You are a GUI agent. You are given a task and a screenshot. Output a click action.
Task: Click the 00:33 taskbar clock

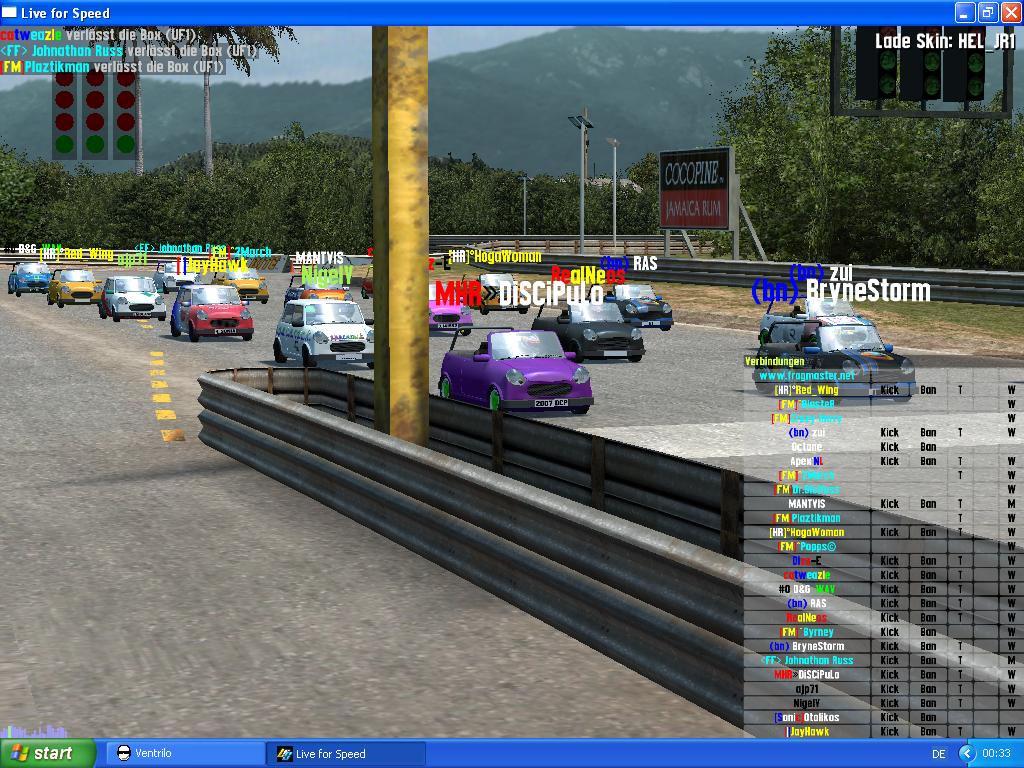pyautogui.click(x=997, y=754)
